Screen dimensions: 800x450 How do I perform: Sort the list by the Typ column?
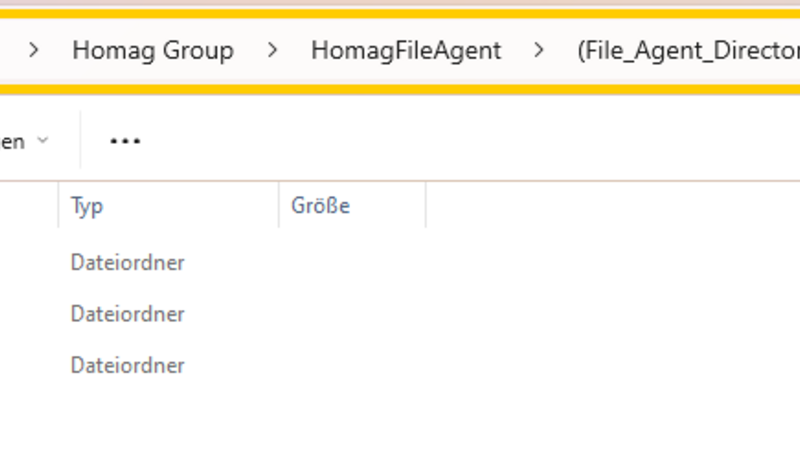tap(168, 206)
